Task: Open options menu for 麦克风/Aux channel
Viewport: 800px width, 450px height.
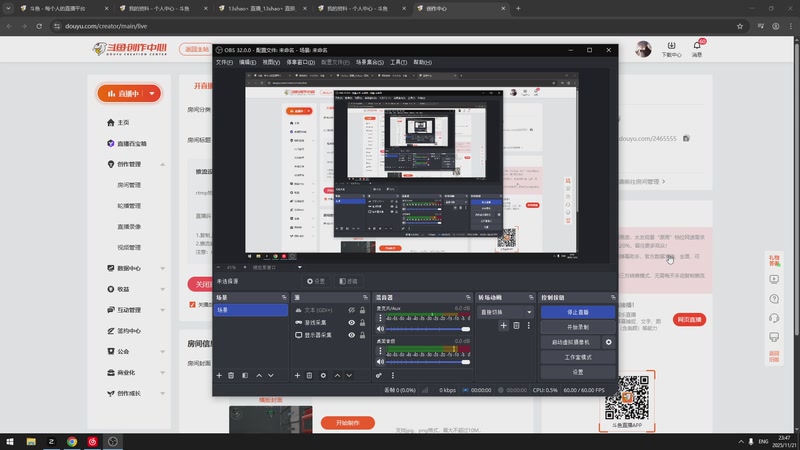Action: click(380, 318)
